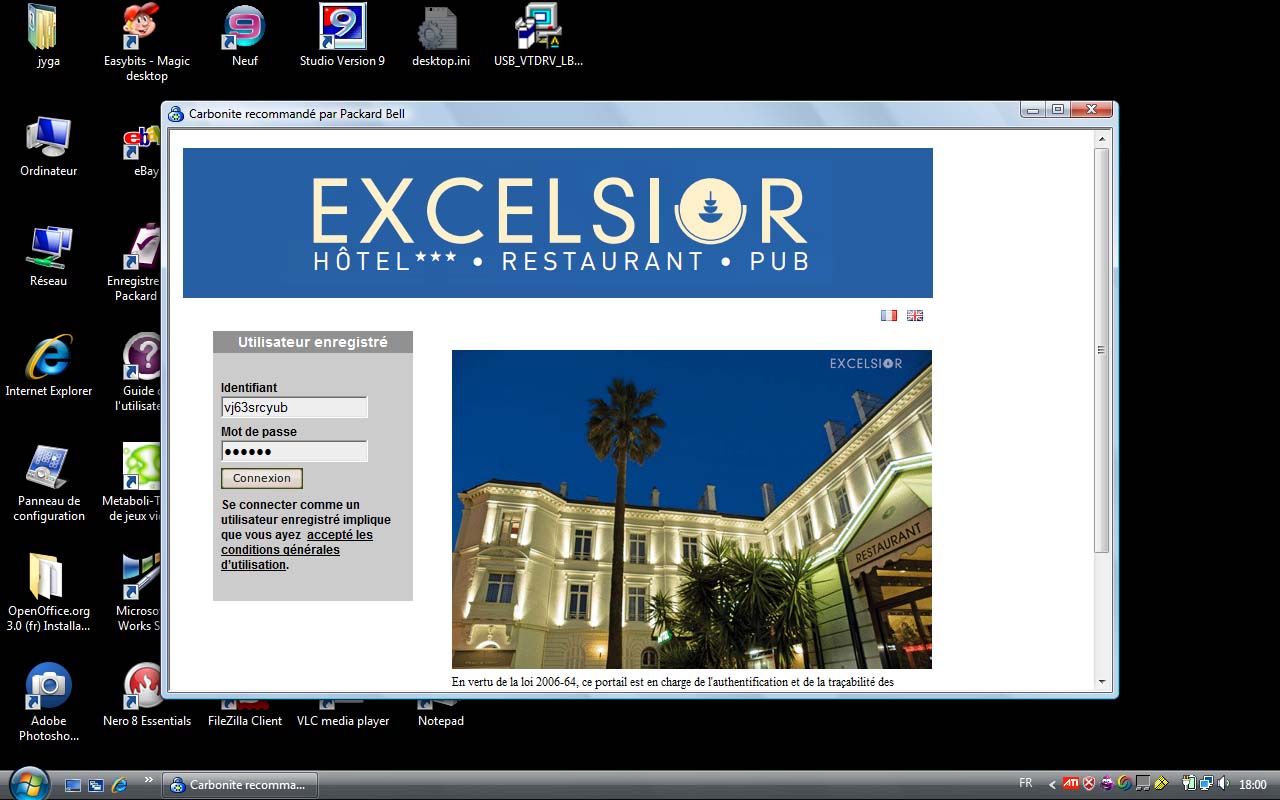Click the page scrollbar up arrow

coord(1102,139)
